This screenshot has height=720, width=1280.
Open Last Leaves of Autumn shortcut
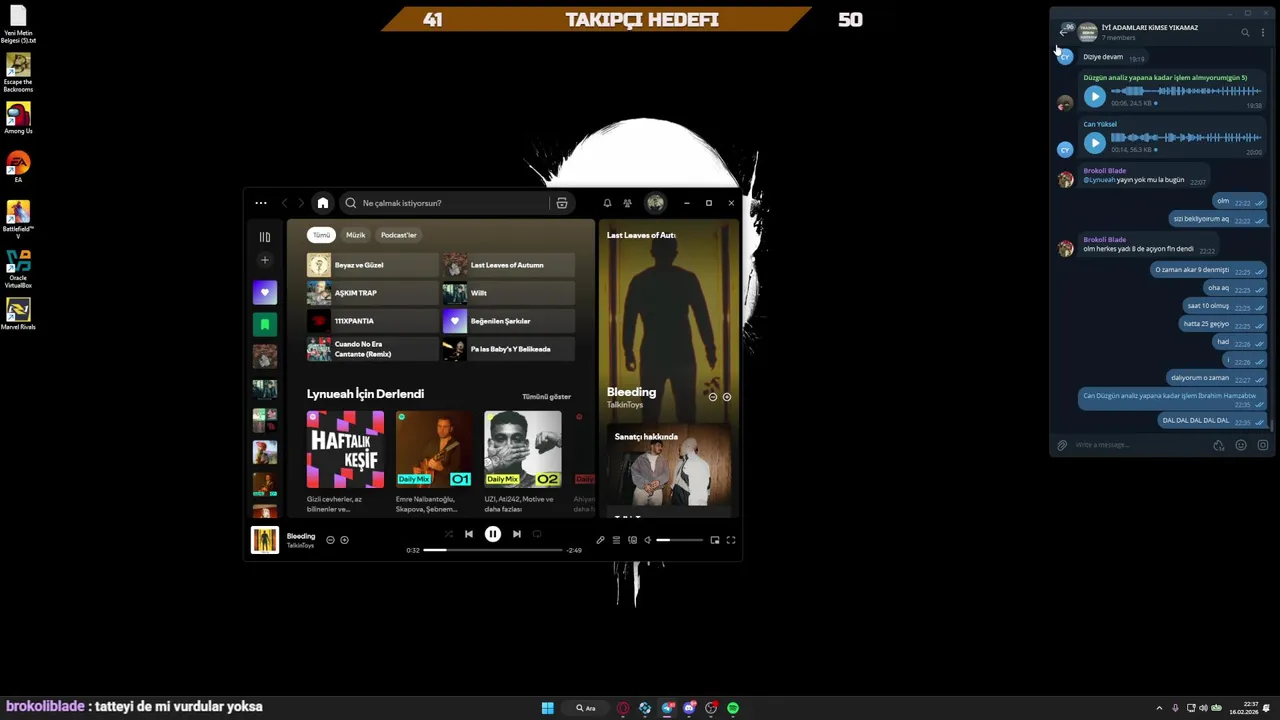point(509,265)
